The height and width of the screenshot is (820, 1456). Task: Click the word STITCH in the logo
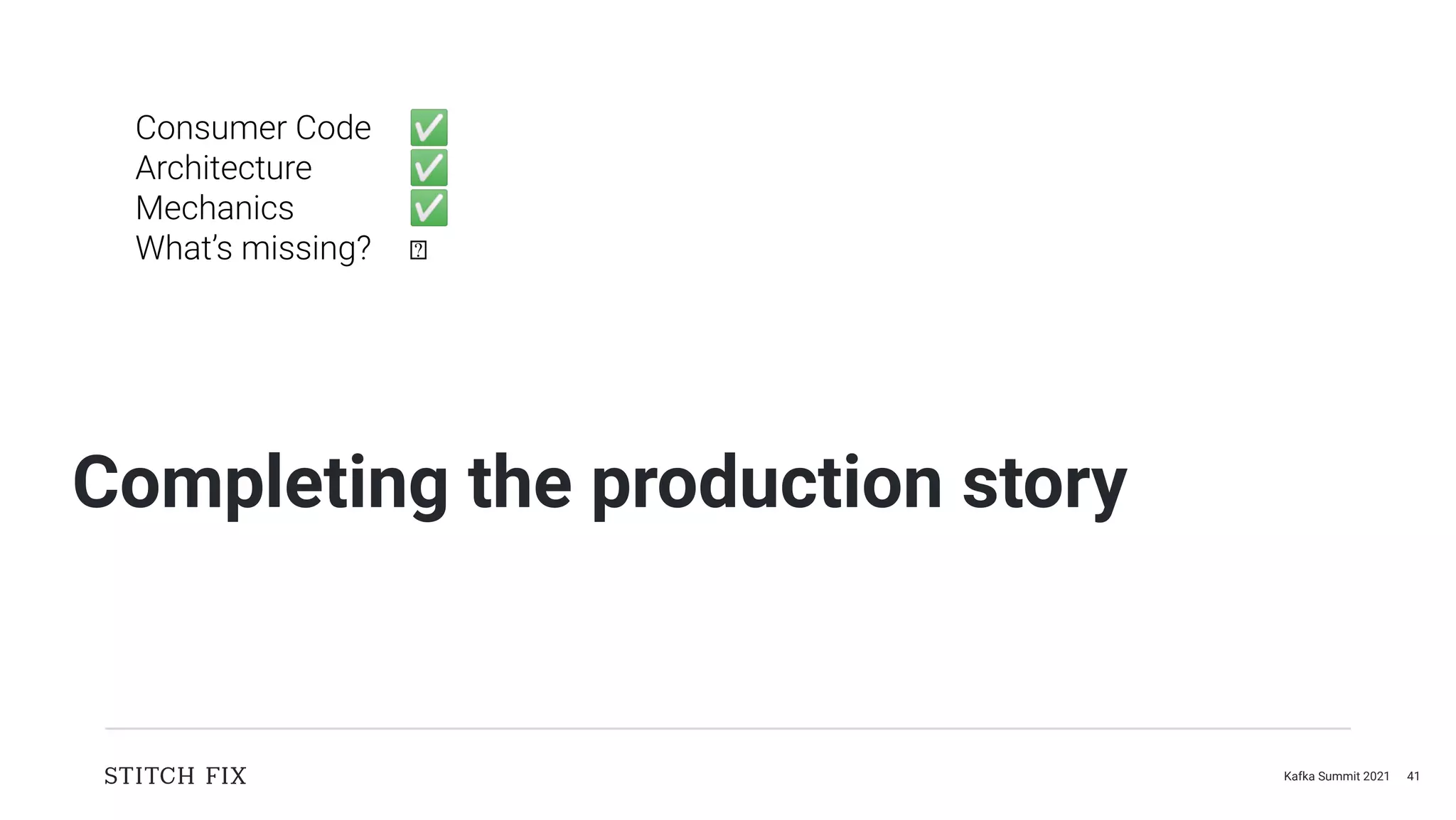(x=149, y=776)
